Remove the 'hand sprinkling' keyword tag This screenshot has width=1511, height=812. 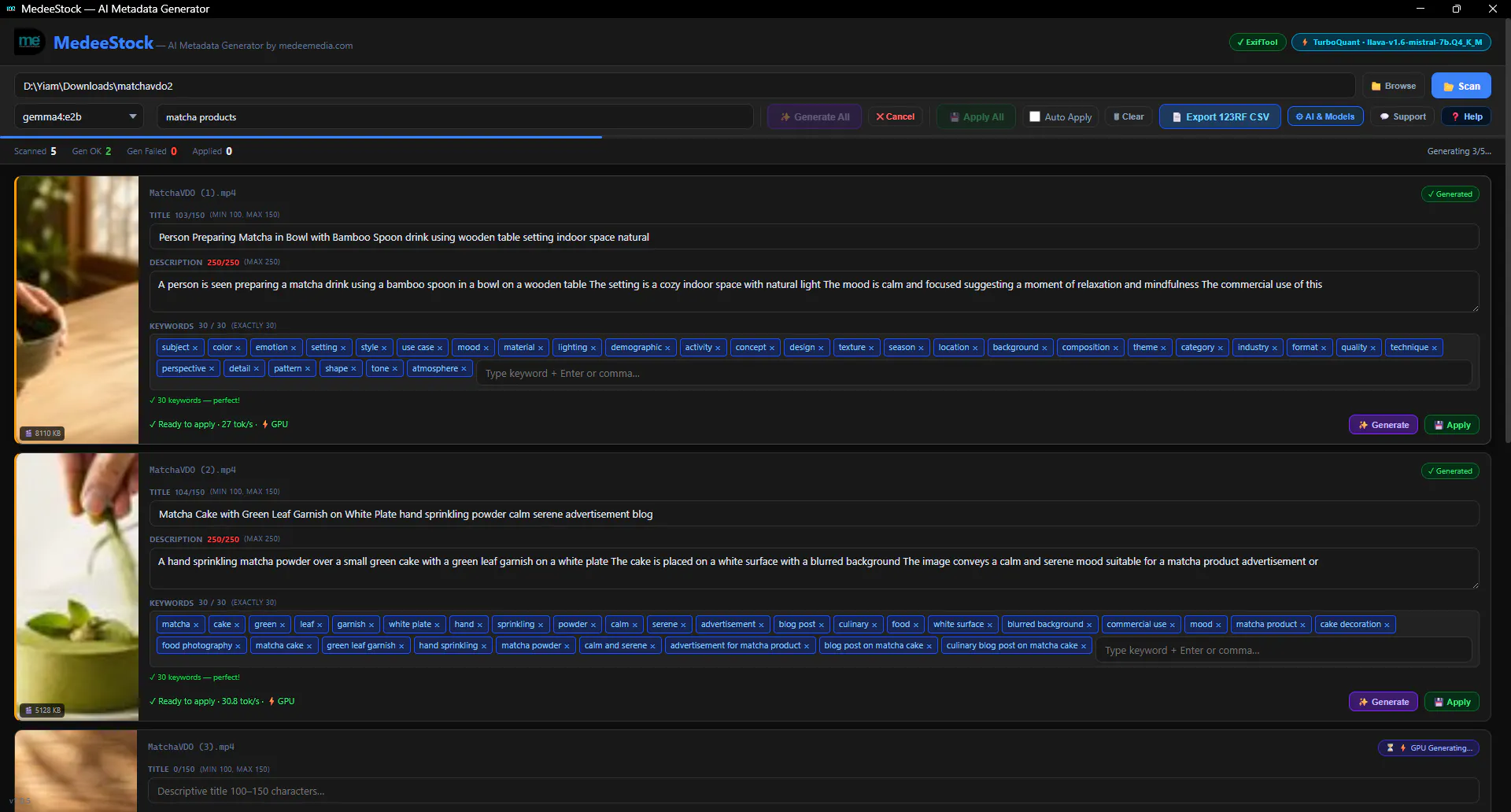point(484,646)
